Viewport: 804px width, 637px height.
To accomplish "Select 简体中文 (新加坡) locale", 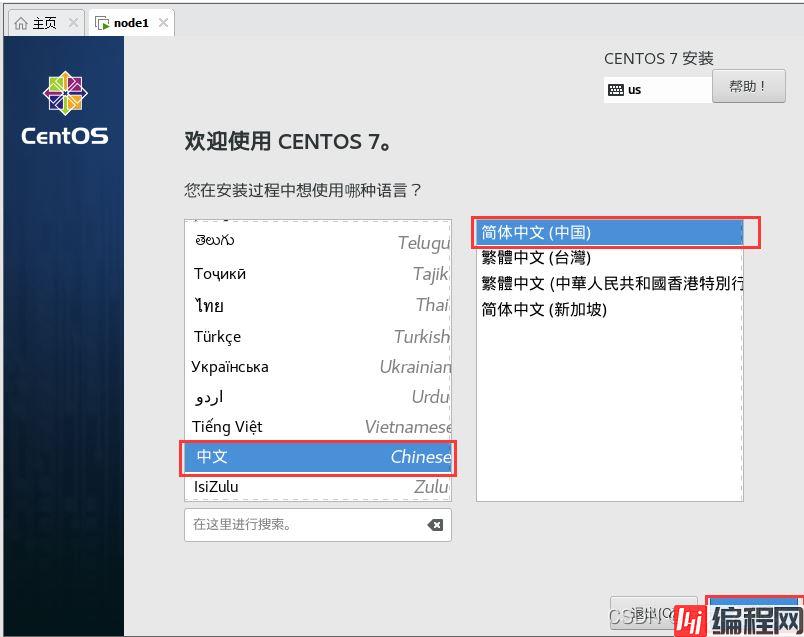I will 608,309.
